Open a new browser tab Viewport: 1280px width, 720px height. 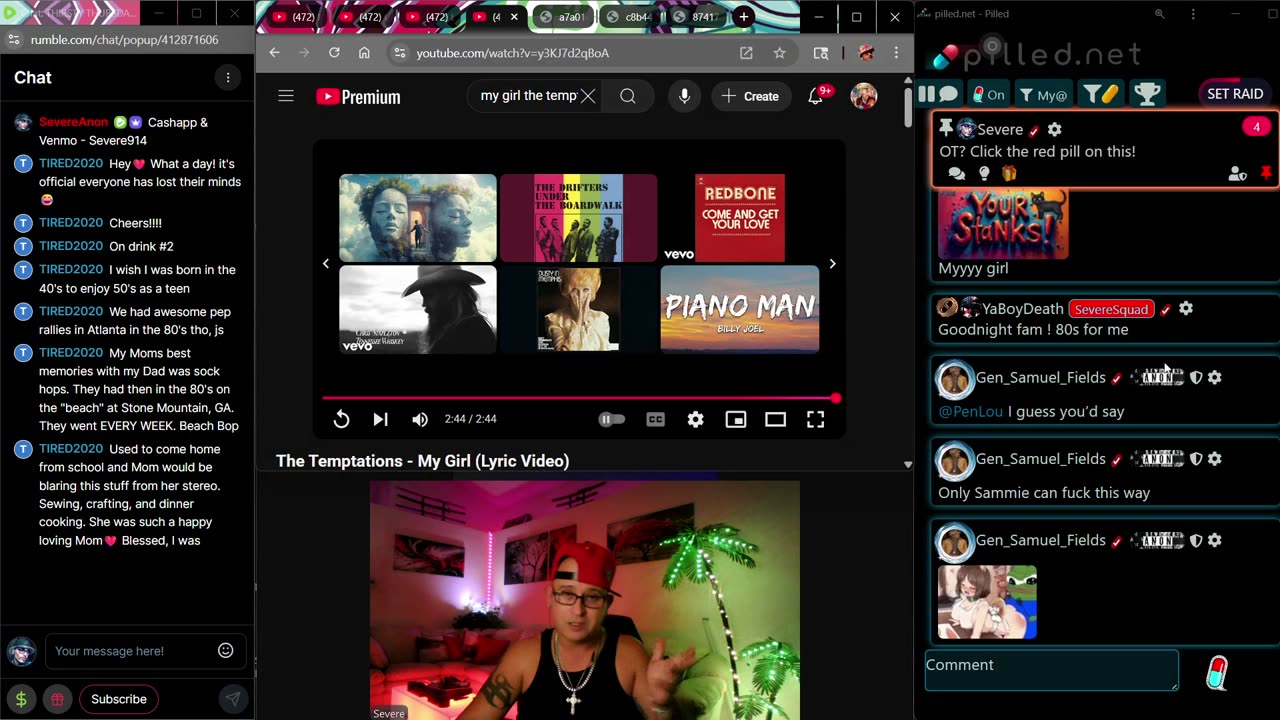(x=744, y=17)
